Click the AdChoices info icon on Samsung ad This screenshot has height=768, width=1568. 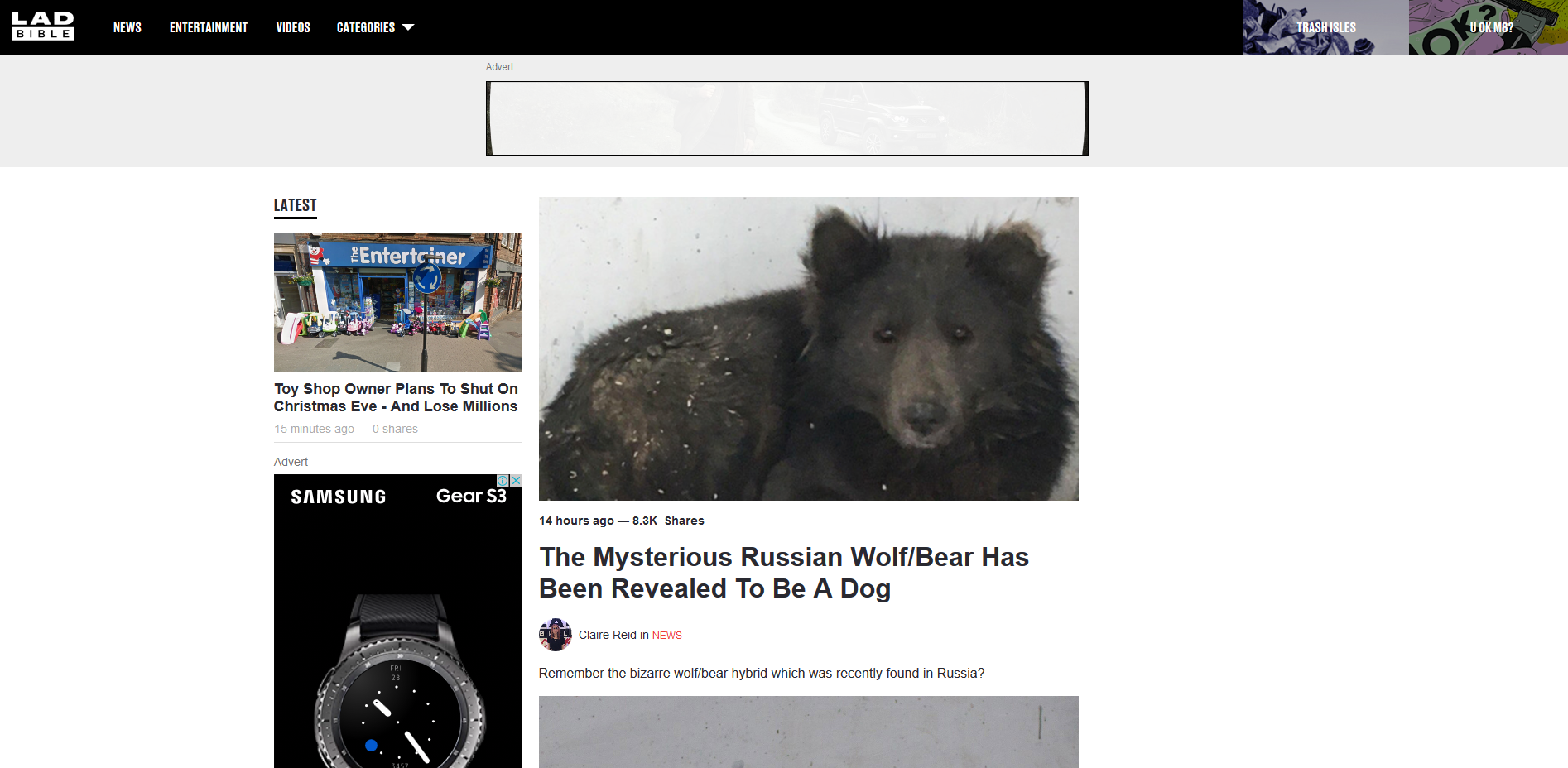(x=503, y=481)
